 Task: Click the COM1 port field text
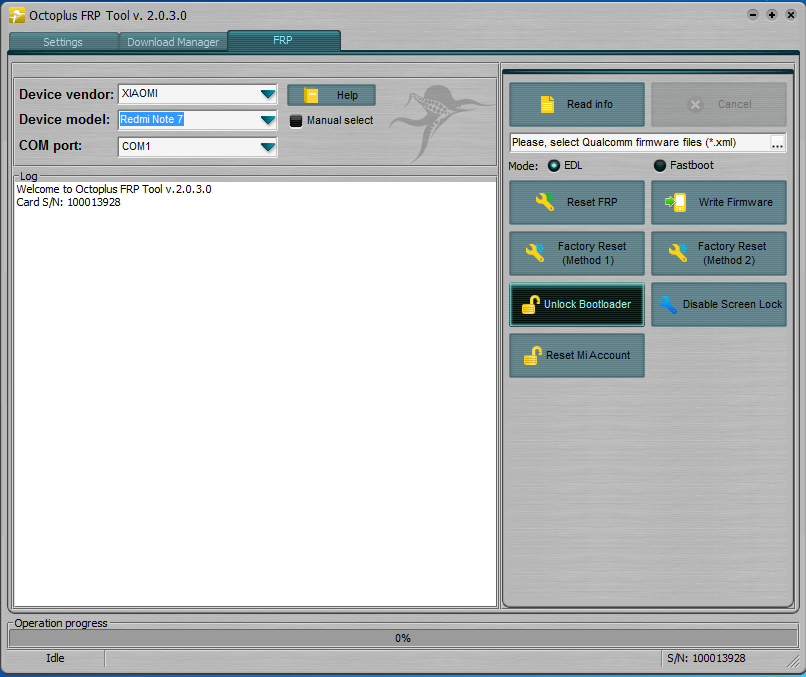[136, 147]
